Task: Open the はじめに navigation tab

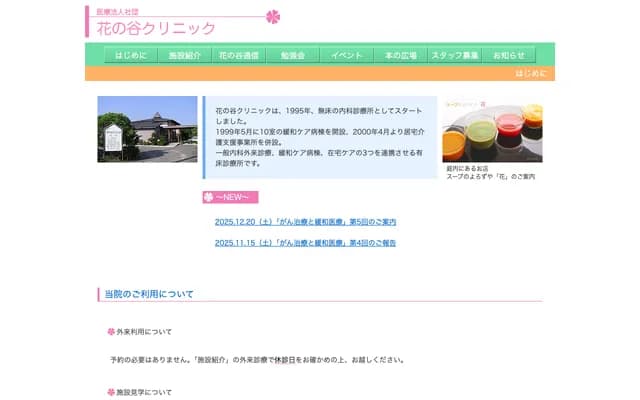Action: (x=131, y=55)
